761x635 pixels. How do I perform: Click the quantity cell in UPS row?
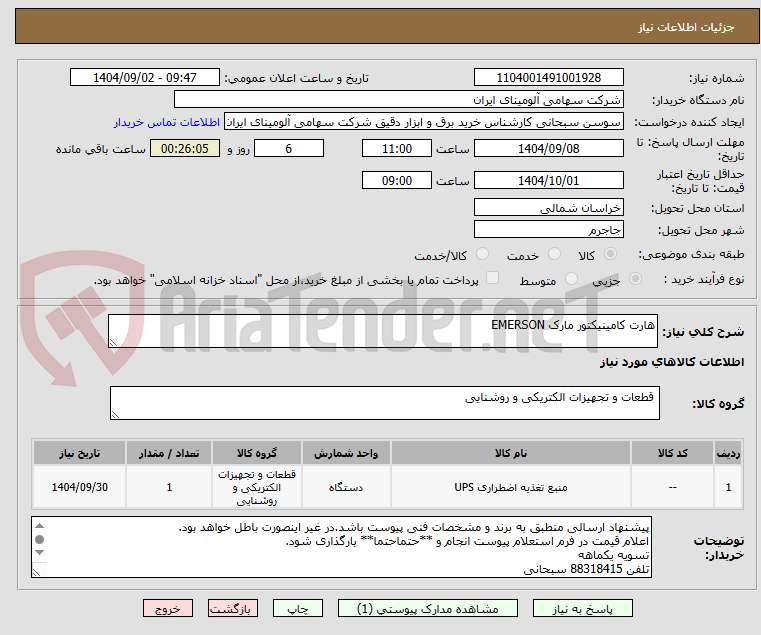pyautogui.click(x=169, y=487)
